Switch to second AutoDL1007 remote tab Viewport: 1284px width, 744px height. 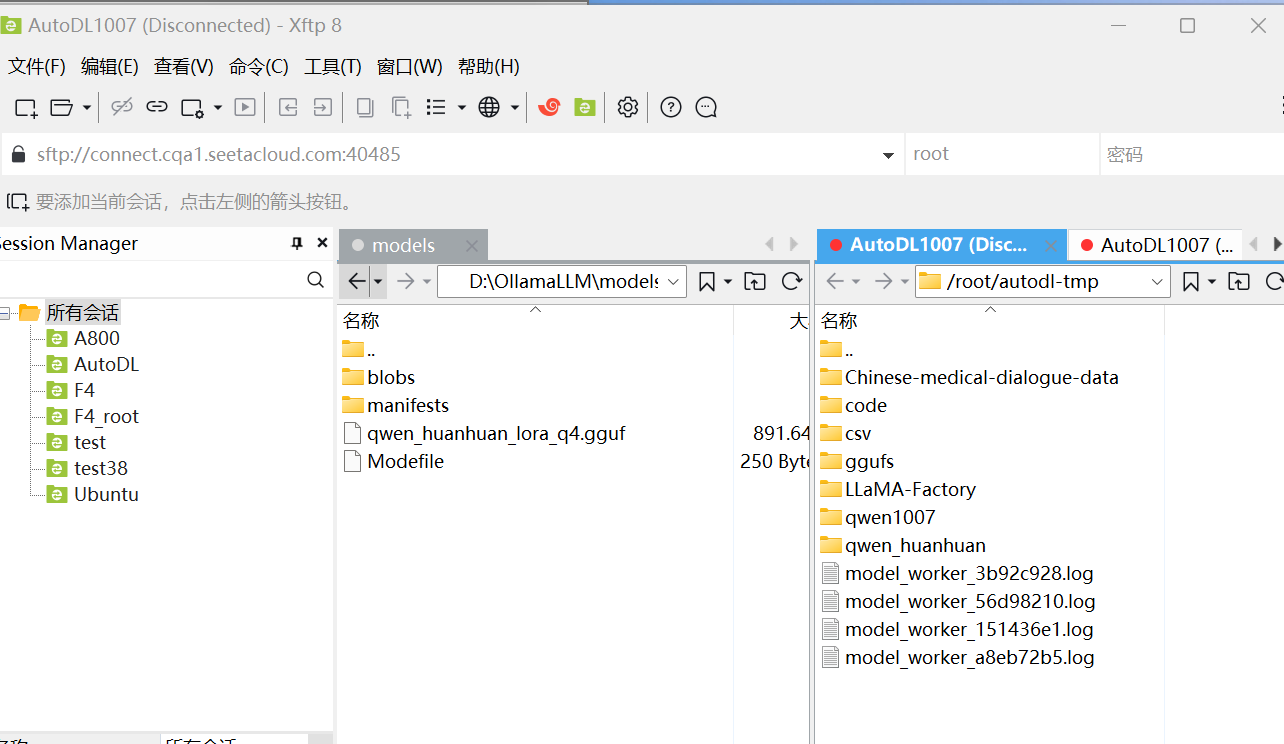pos(1155,245)
